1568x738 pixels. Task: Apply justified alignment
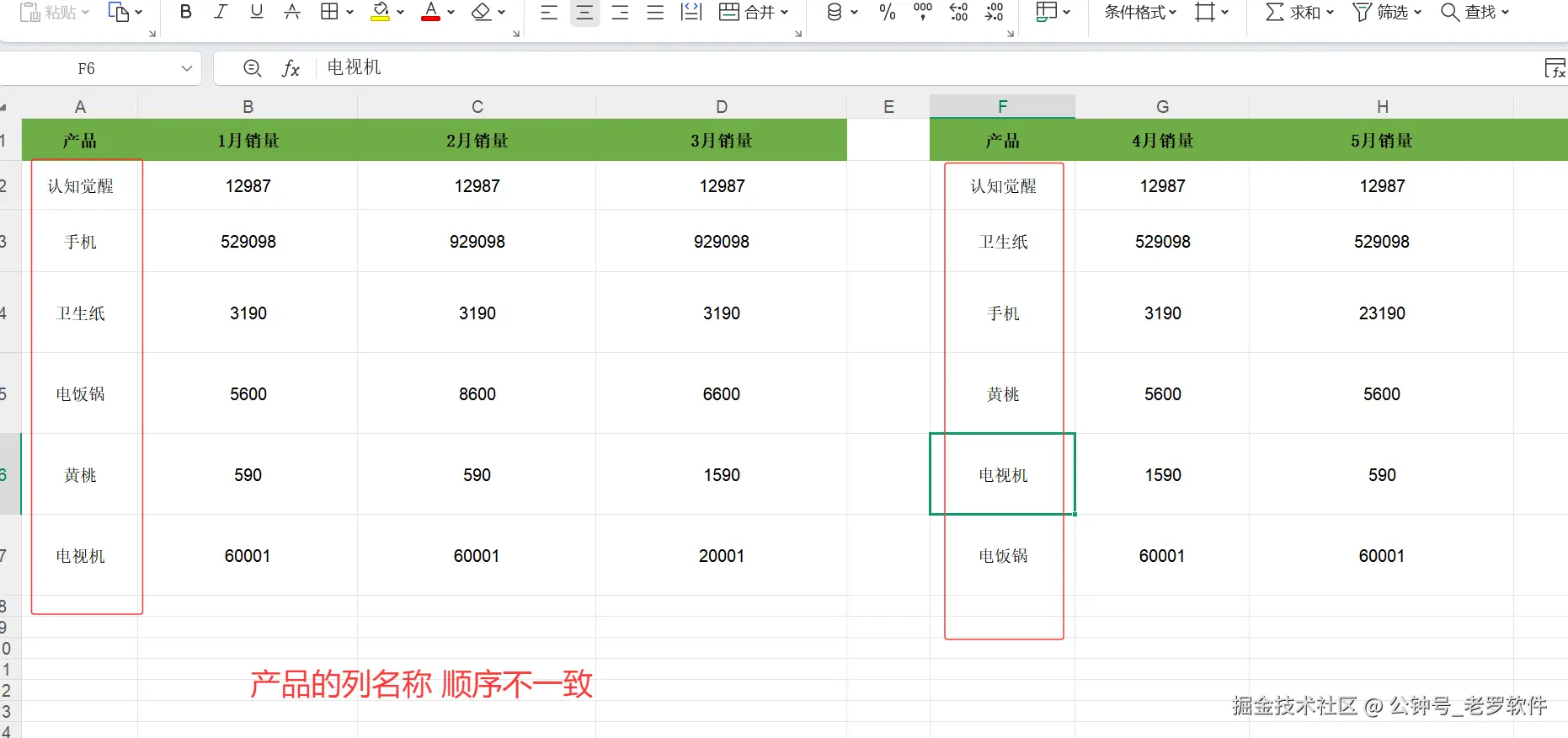[x=655, y=12]
